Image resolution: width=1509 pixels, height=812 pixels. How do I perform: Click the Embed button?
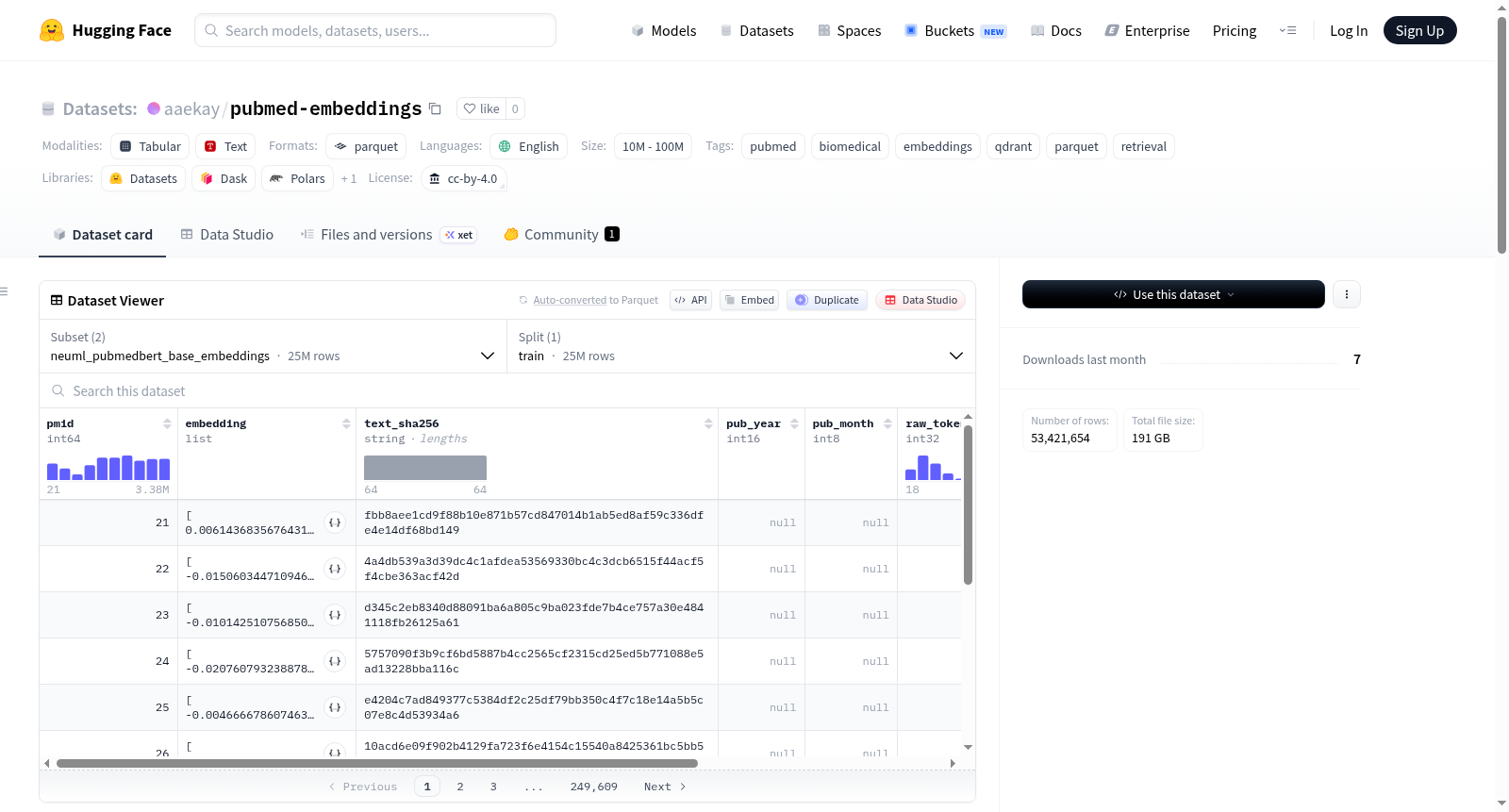point(750,300)
